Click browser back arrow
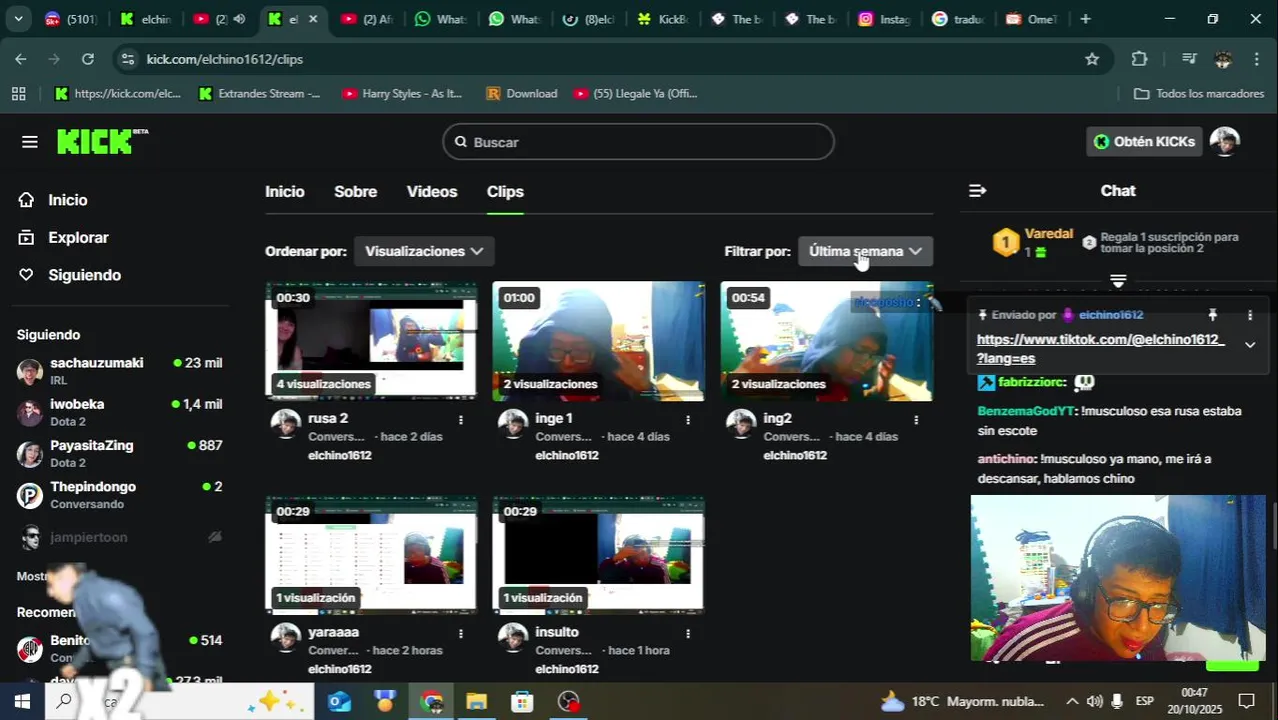Viewport: 1278px width, 720px height. click(x=21, y=59)
